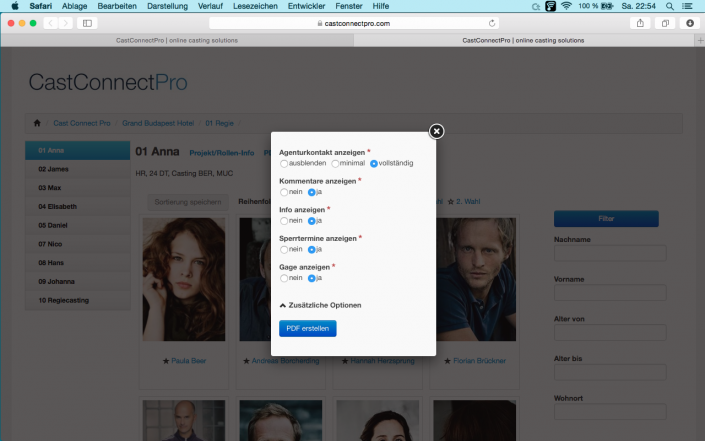
Task: Focus the Wohnort input field
Action: pos(610,412)
